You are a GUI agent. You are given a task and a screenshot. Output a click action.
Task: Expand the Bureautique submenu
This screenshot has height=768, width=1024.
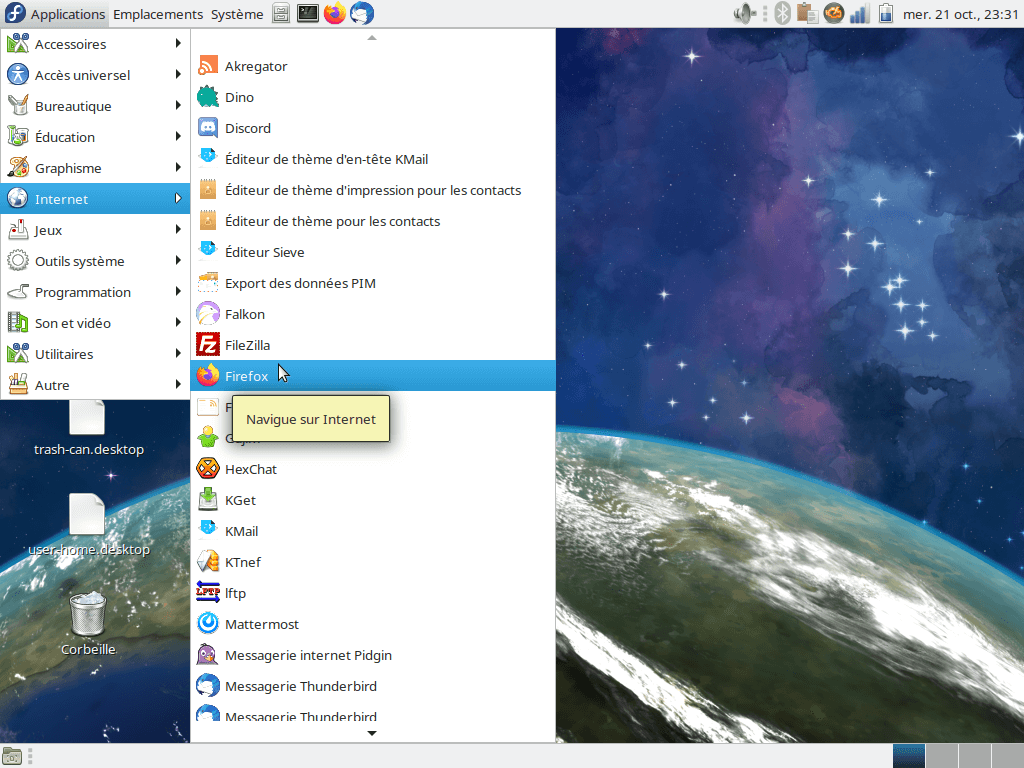(95, 106)
